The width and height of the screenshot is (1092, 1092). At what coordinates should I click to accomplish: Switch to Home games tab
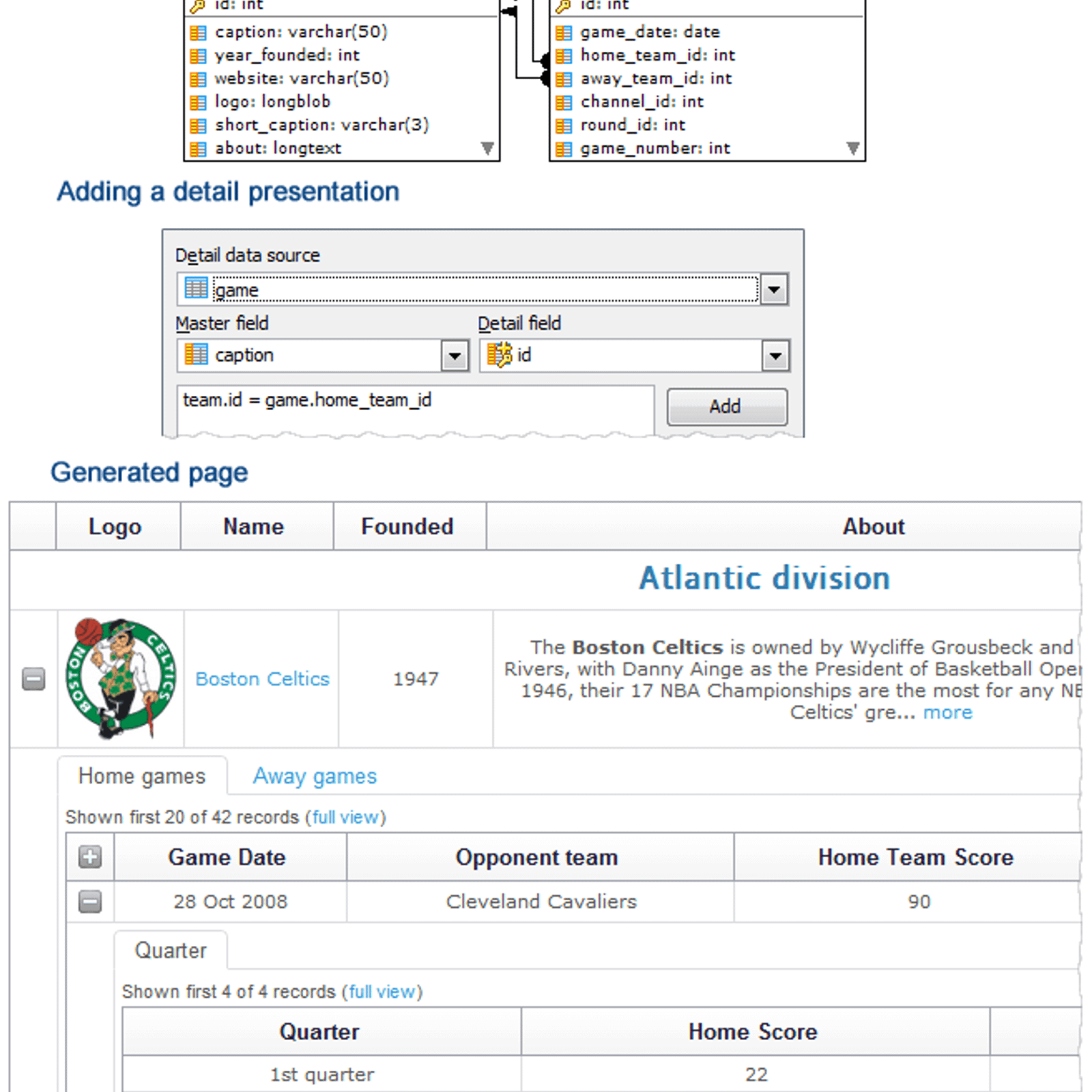(142, 776)
